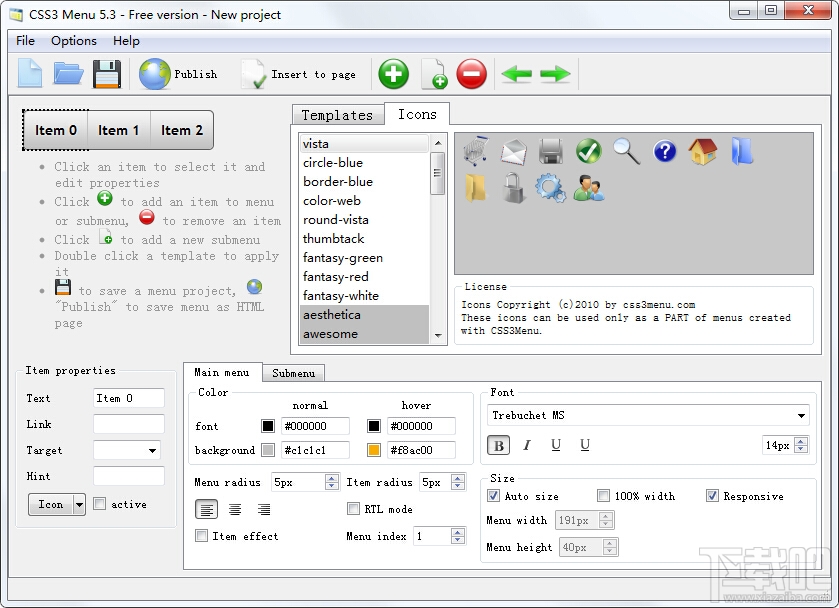
Task: Pick the shopping cart icon
Action: pyautogui.click(x=476, y=150)
